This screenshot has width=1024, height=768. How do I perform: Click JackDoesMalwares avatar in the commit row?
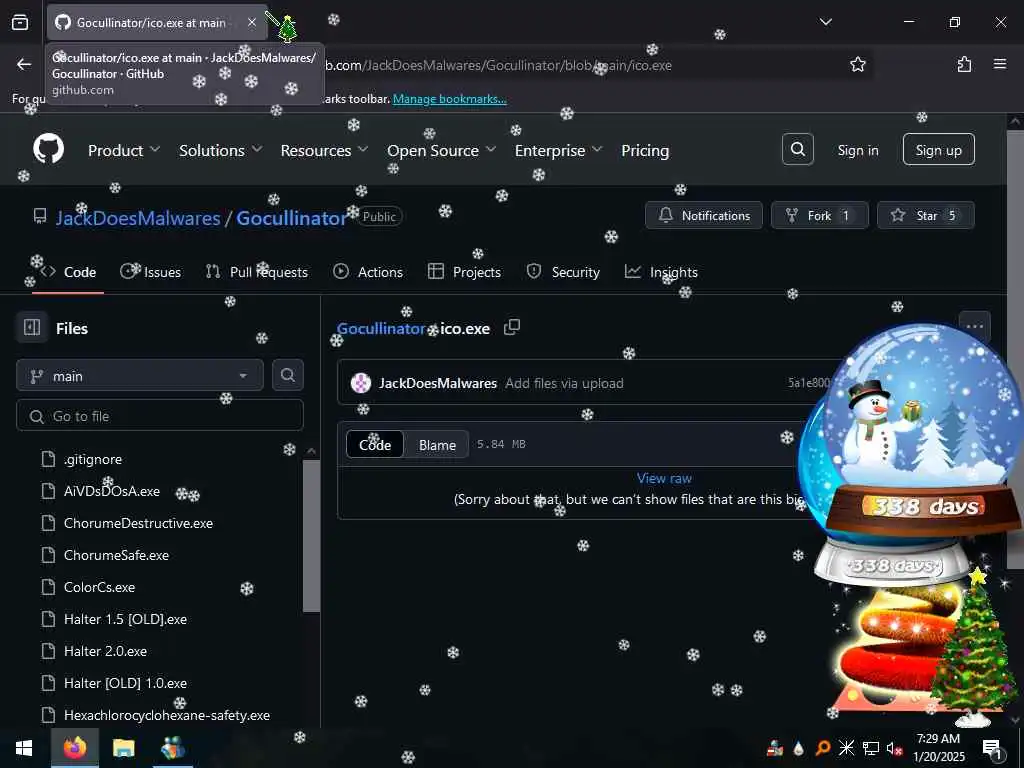[360, 383]
